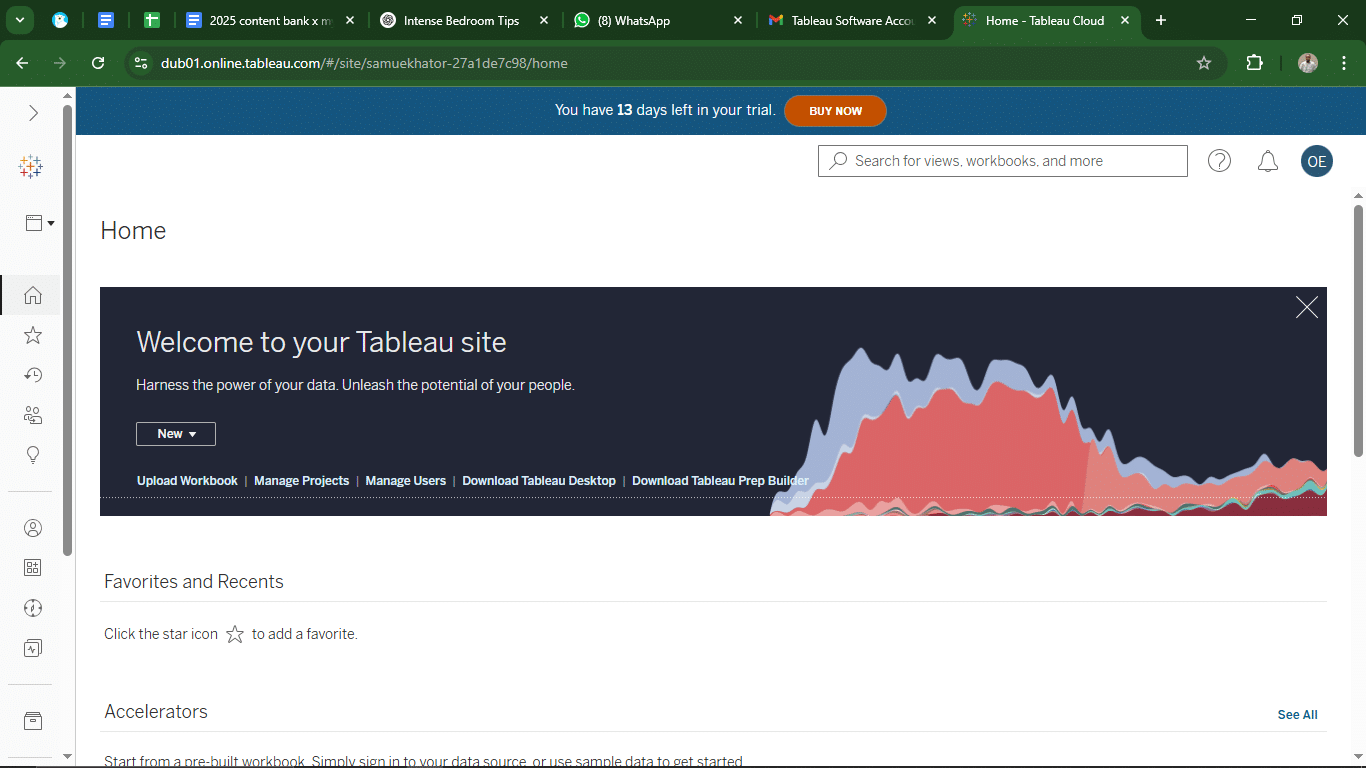Click the BUY NOW button
This screenshot has width=1366, height=768.
(x=835, y=111)
